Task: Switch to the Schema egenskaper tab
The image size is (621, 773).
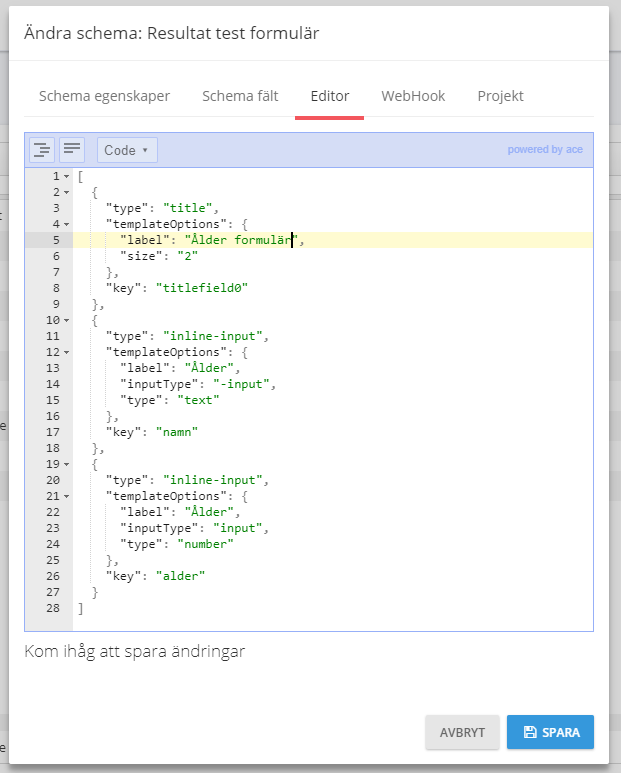Action: pyautogui.click(x=104, y=96)
